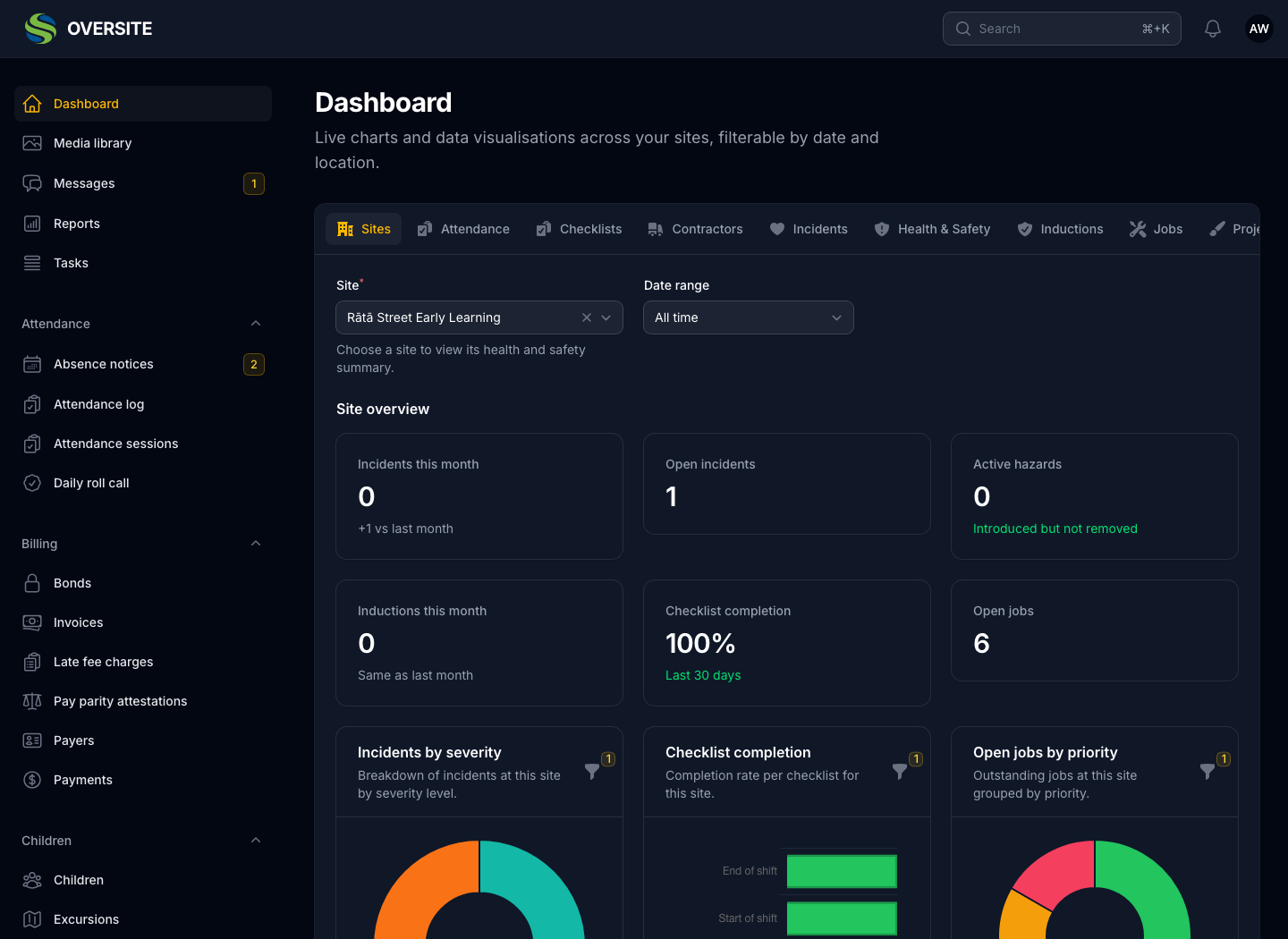Open Late fee charges page

143,662
